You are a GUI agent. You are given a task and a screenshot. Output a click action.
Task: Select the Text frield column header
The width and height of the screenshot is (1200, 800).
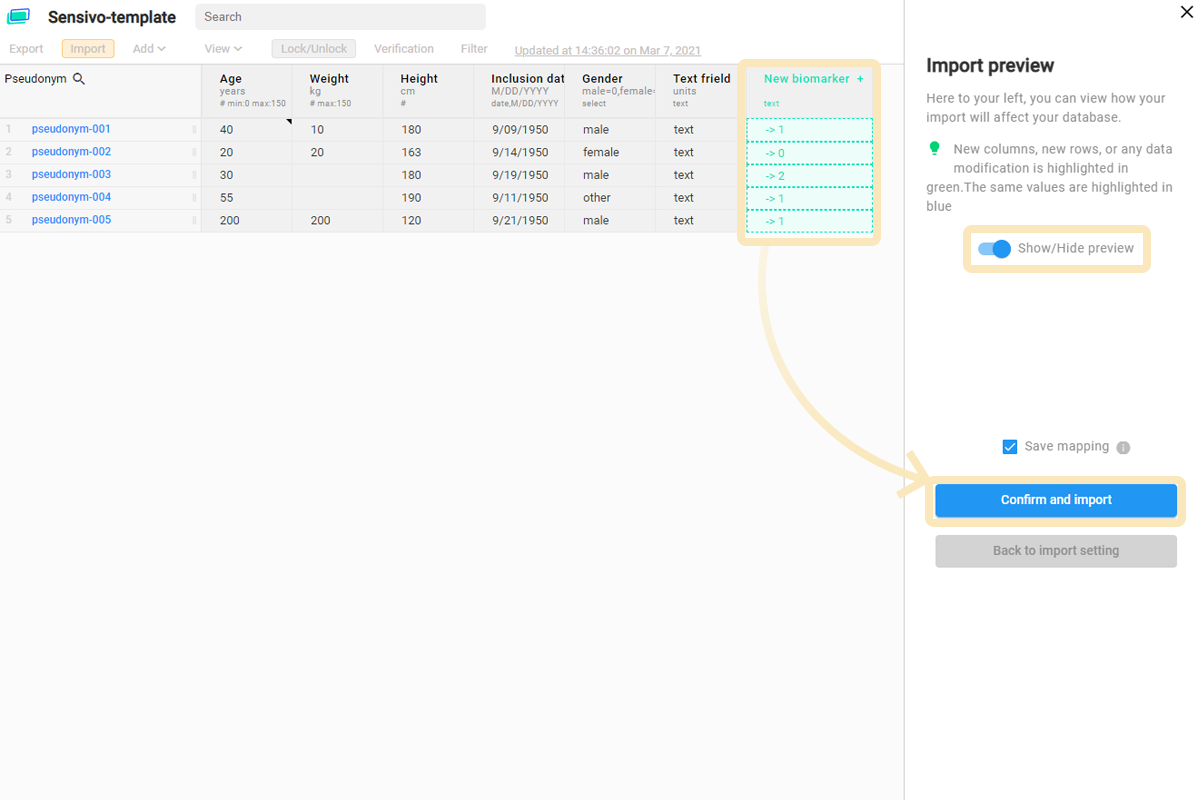(x=701, y=91)
